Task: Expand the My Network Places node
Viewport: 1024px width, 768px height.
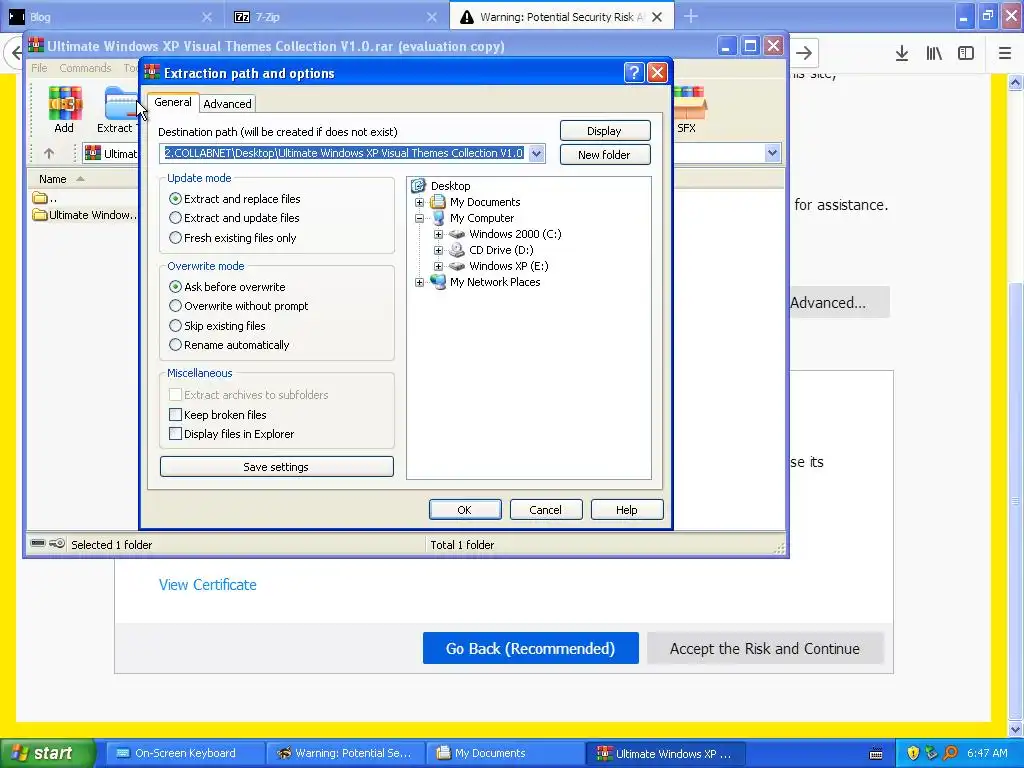Action: coord(419,282)
